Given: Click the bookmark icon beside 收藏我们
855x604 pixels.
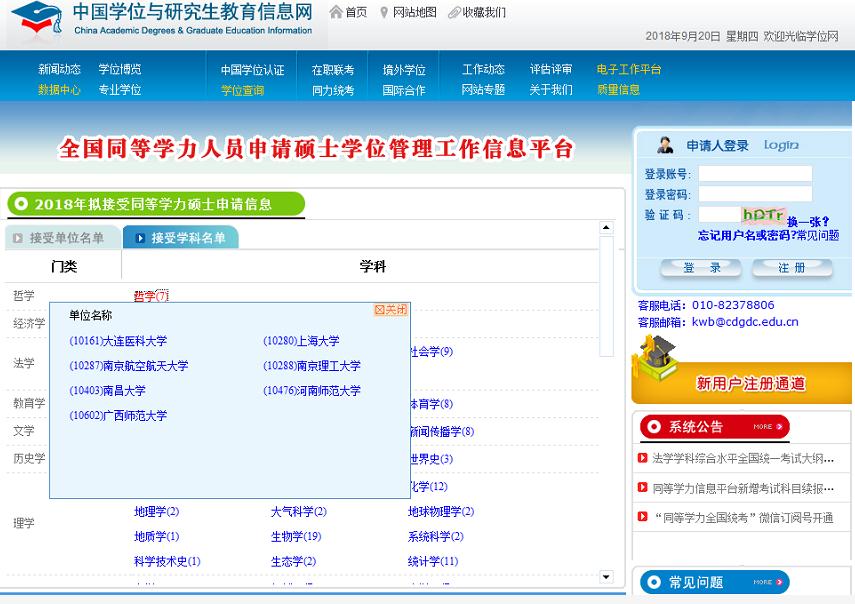Looking at the screenshot, I should [x=454, y=13].
